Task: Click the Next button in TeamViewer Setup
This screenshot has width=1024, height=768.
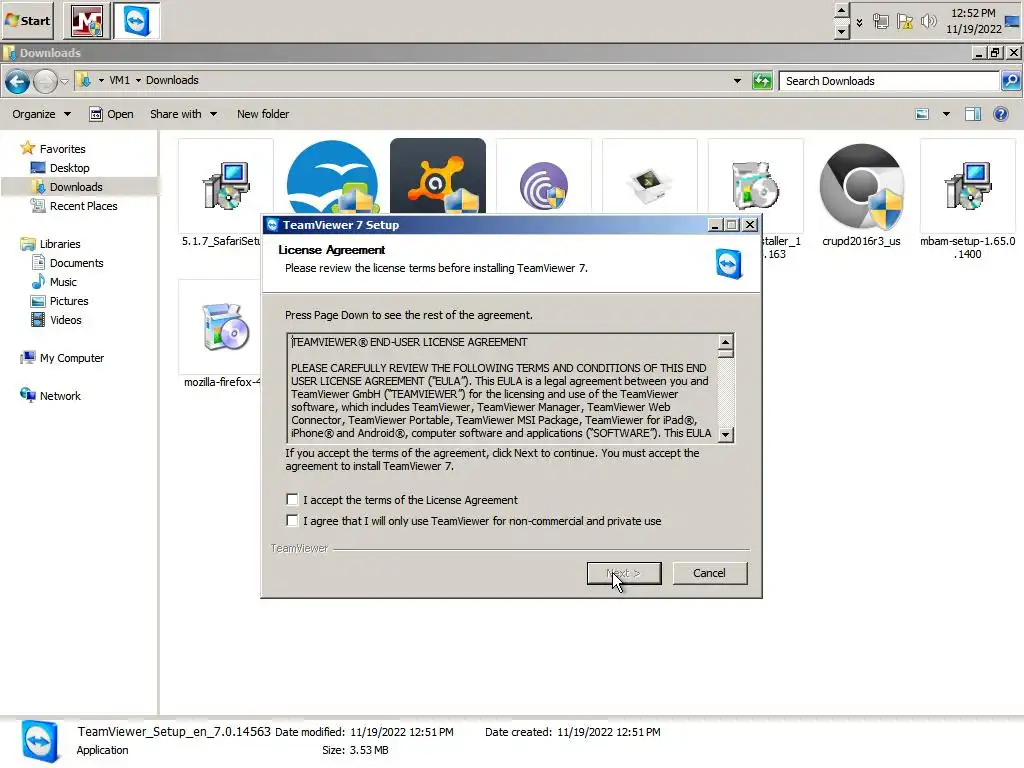Action: tap(624, 573)
